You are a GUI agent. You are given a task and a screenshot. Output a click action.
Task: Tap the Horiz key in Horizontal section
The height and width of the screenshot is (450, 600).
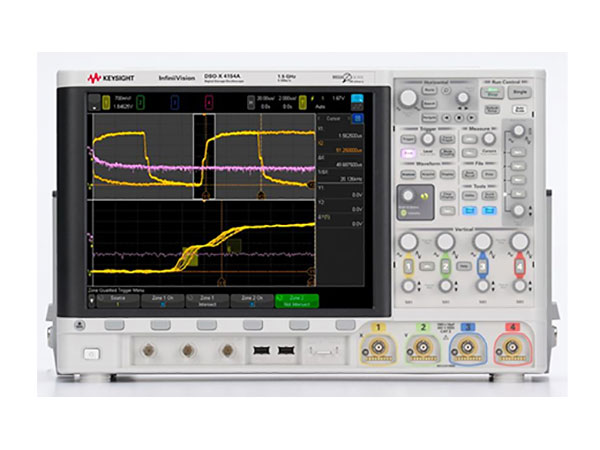click(429, 91)
